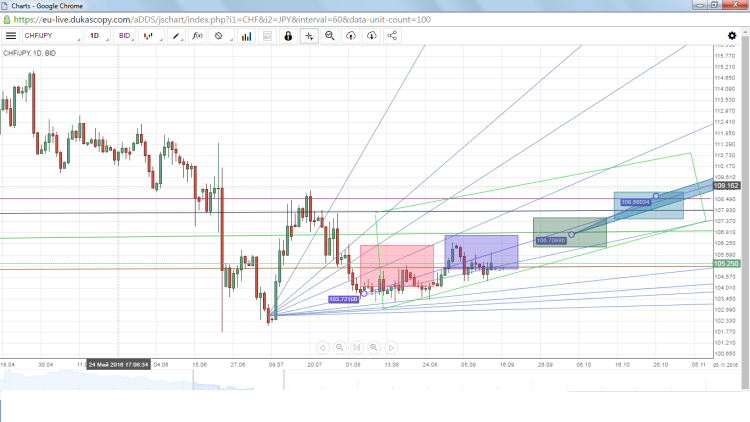750x422 pixels.
Task: Open the patterns tool with circle-slash icon
Action: pos(220,35)
